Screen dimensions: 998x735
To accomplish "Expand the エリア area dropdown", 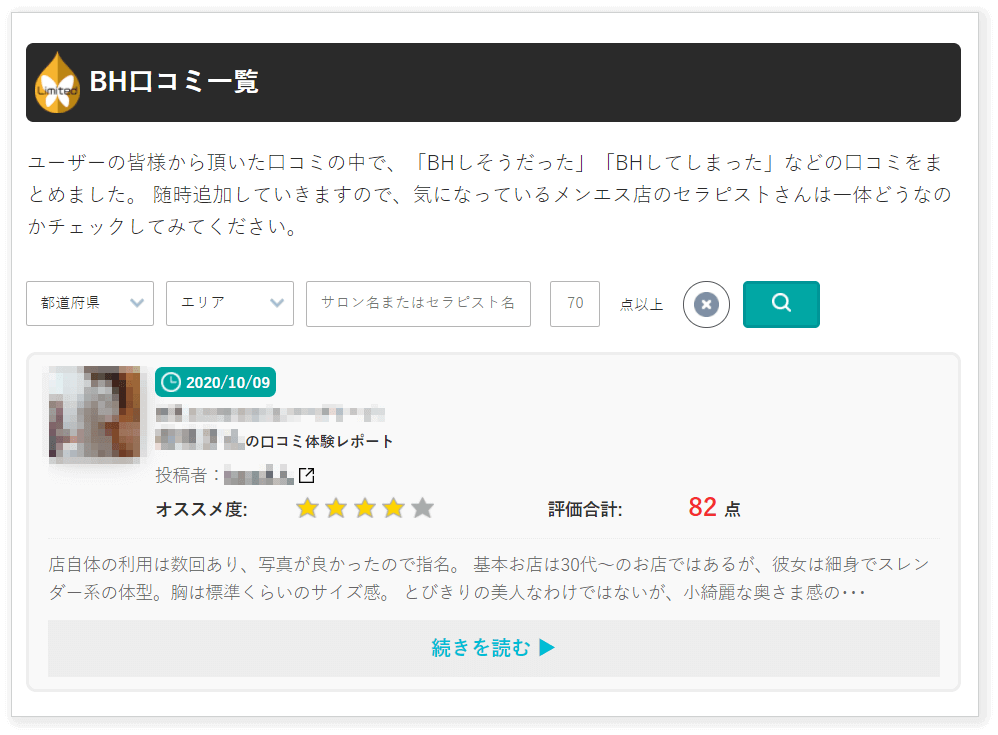I will tap(230, 303).
